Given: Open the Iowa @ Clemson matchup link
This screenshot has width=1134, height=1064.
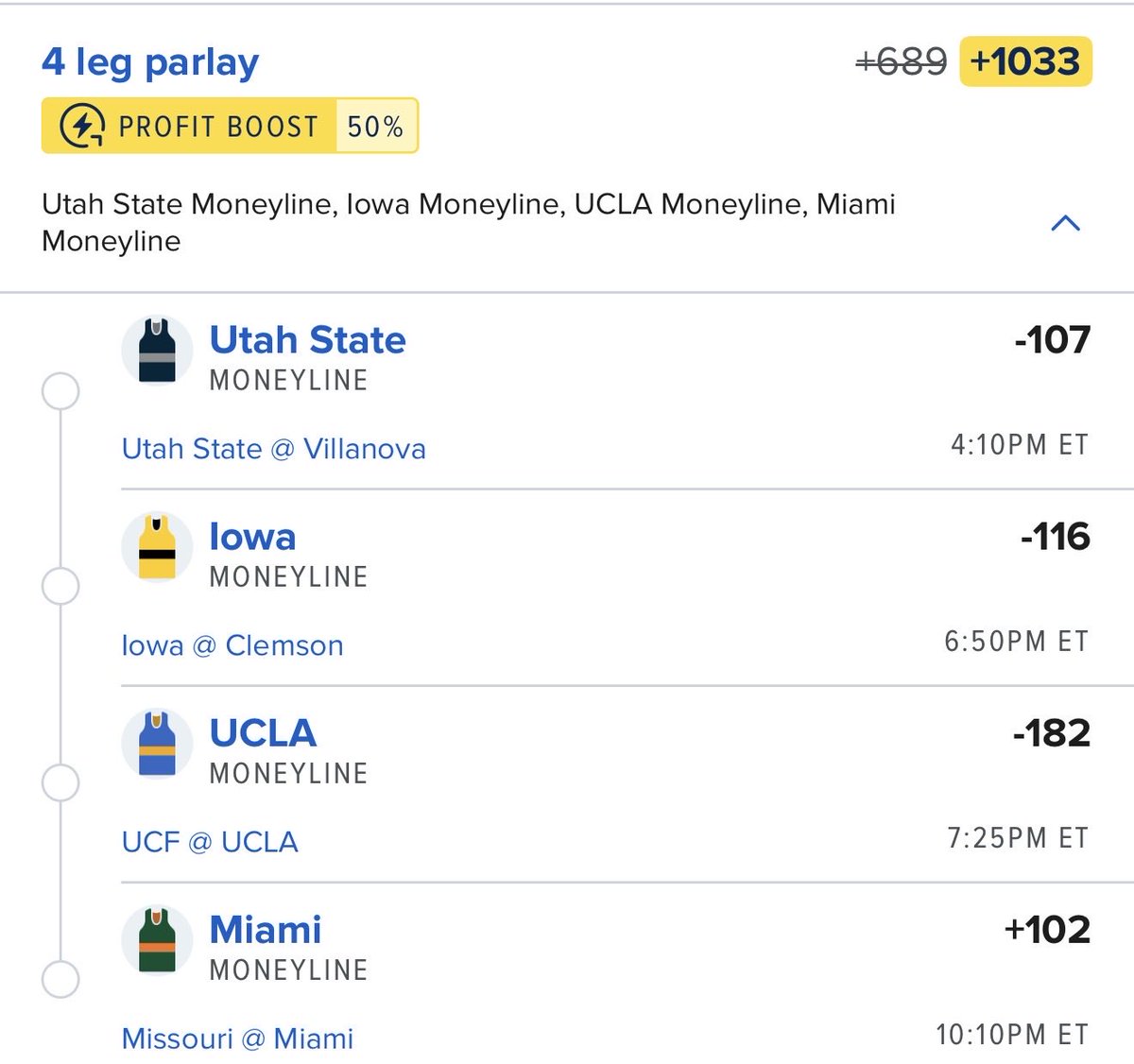Looking at the screenshot, I should tap(232, 645).
